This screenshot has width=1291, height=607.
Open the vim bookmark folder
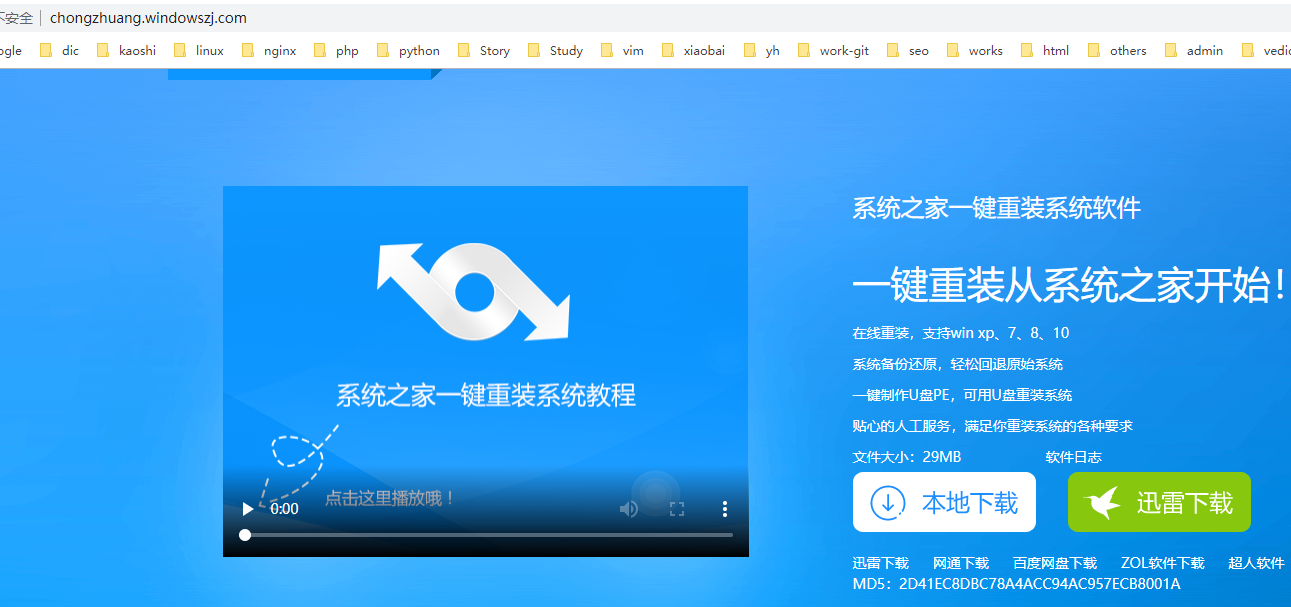click(x=622, y=50)
